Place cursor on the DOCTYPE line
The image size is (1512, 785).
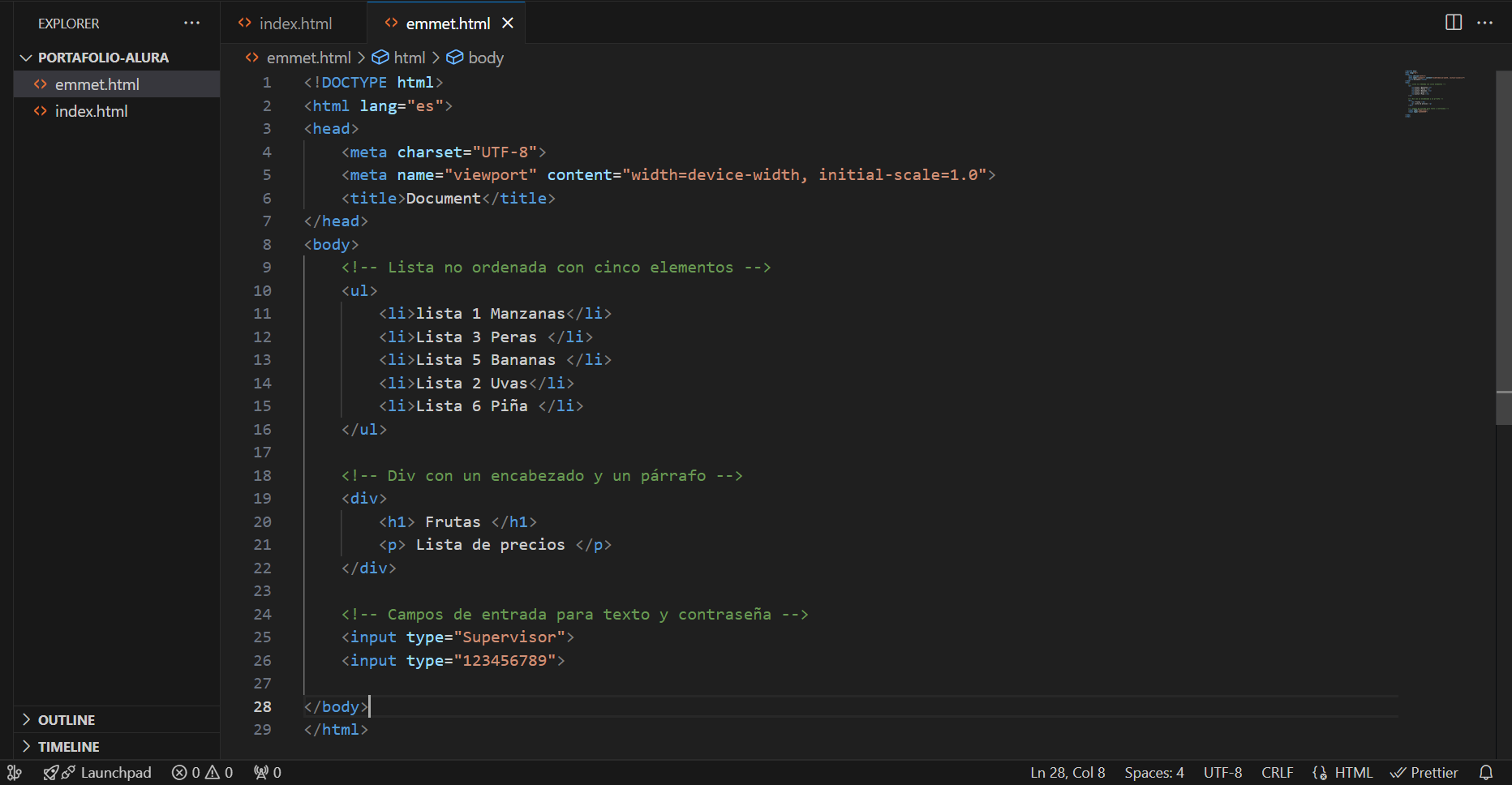pyautogui.click(x=373, y=83)
